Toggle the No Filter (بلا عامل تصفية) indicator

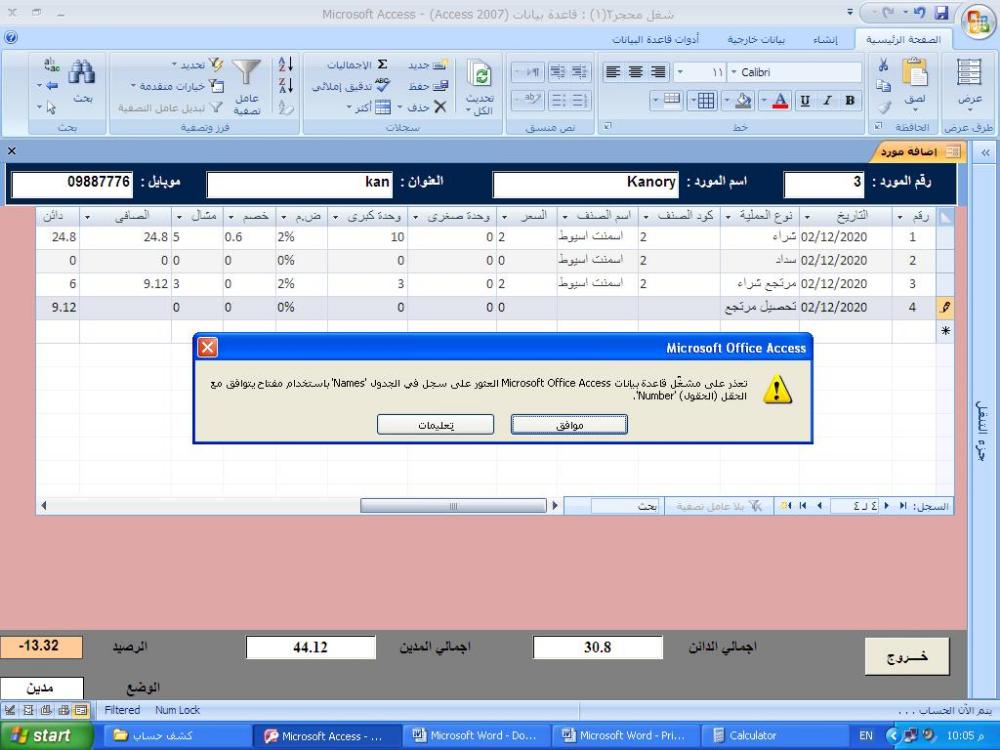click(x=719, y=506)
